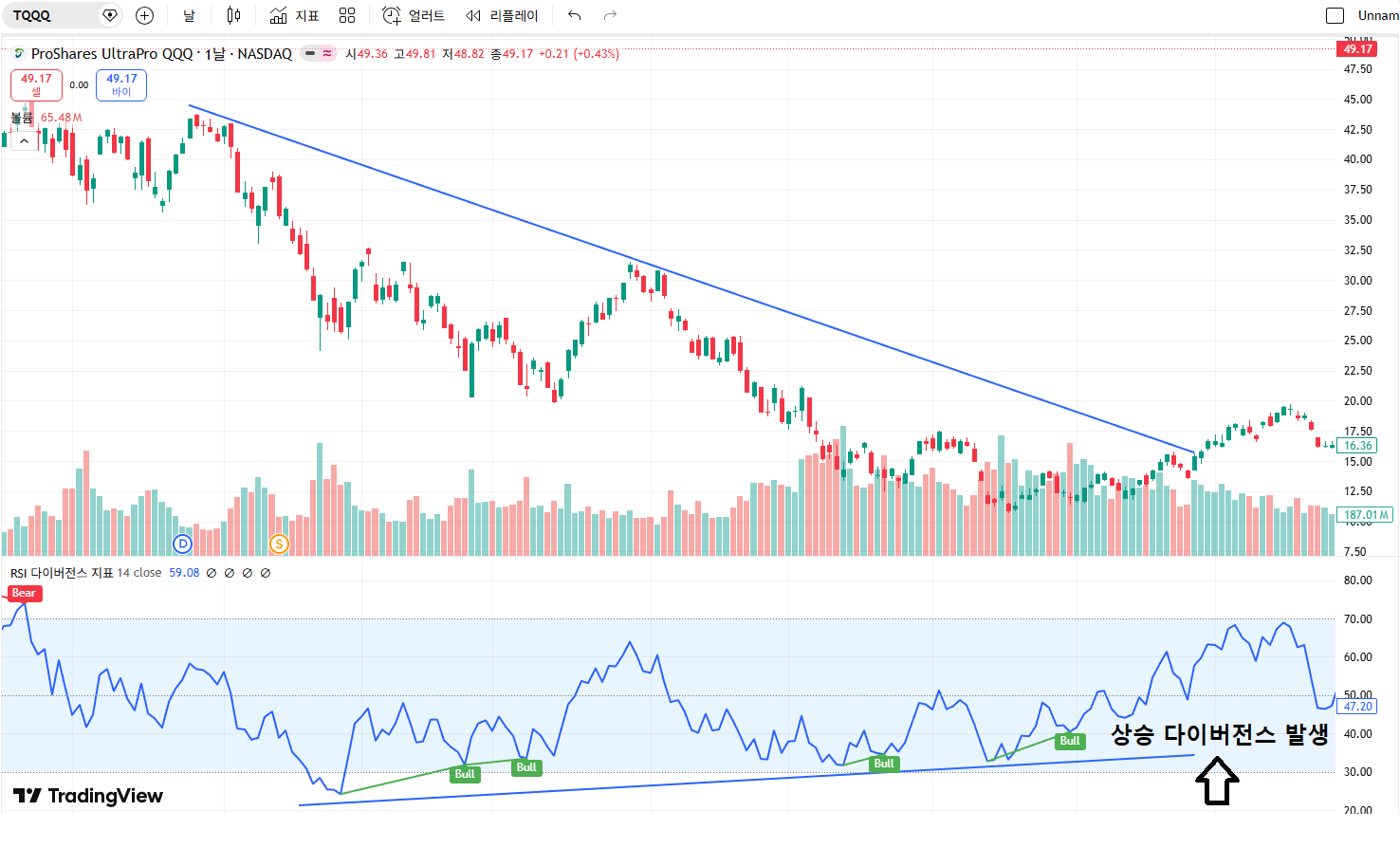The image size is (1400, 848).
Task: Click the ProShares UltraPro QQQ legend title
Action: [161, 54]
